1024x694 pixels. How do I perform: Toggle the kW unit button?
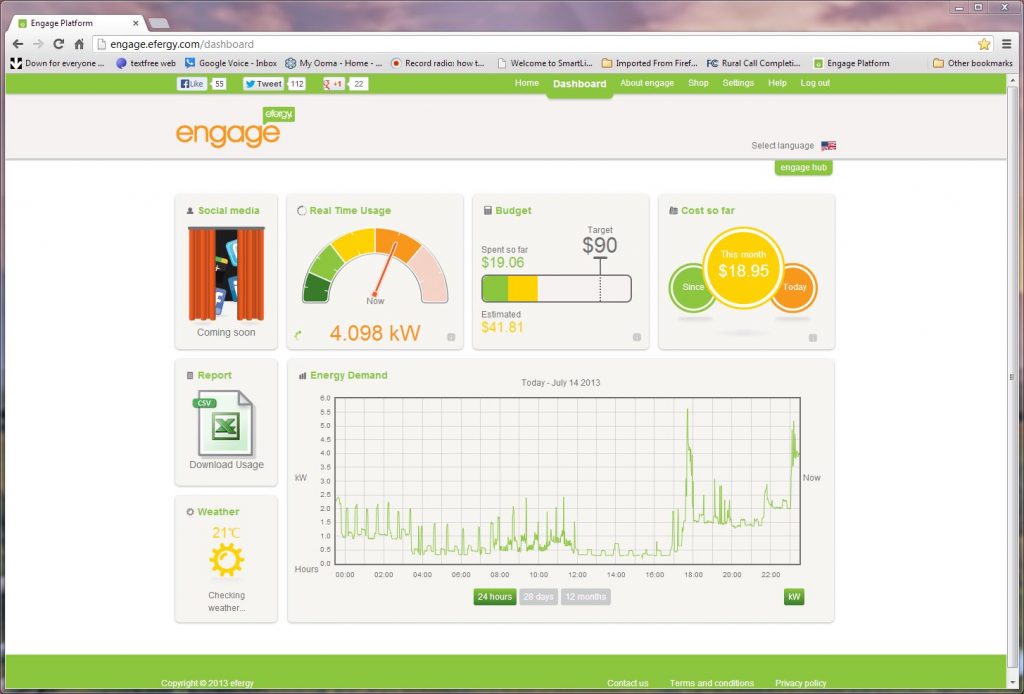point(793,597)
